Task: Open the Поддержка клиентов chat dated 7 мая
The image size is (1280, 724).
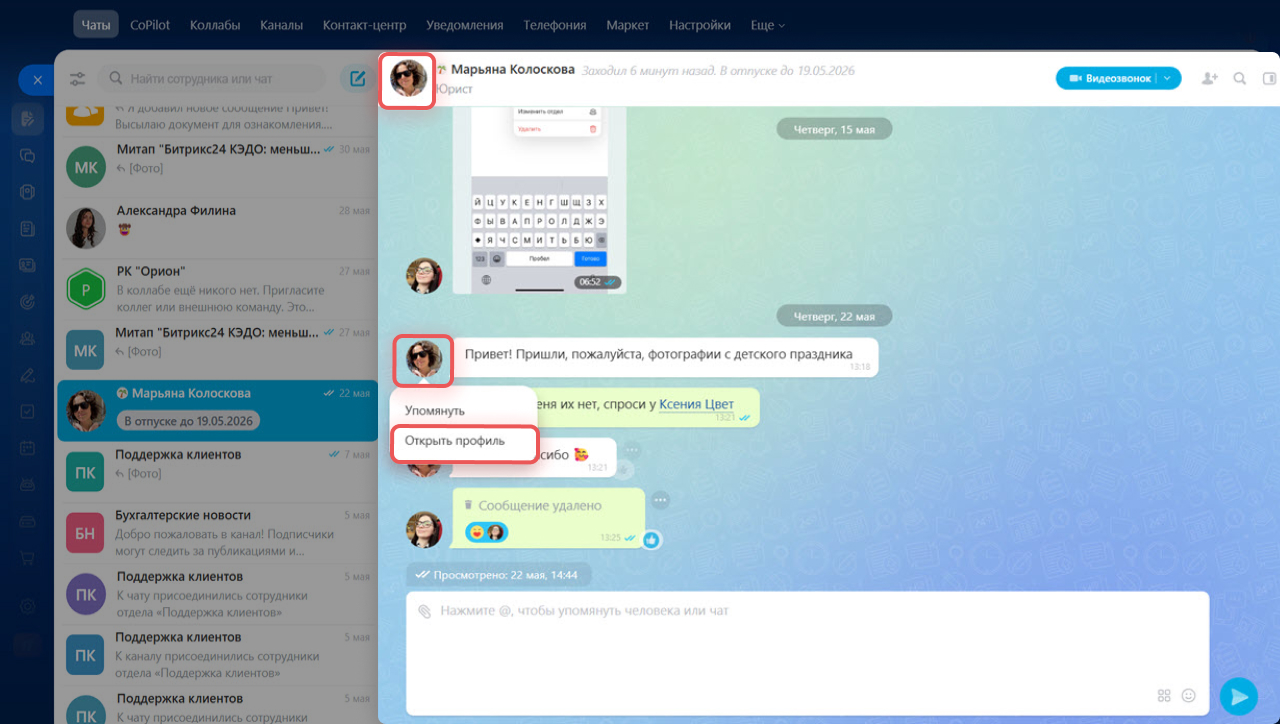Action: pyautogui.click(x=218, y=471)
